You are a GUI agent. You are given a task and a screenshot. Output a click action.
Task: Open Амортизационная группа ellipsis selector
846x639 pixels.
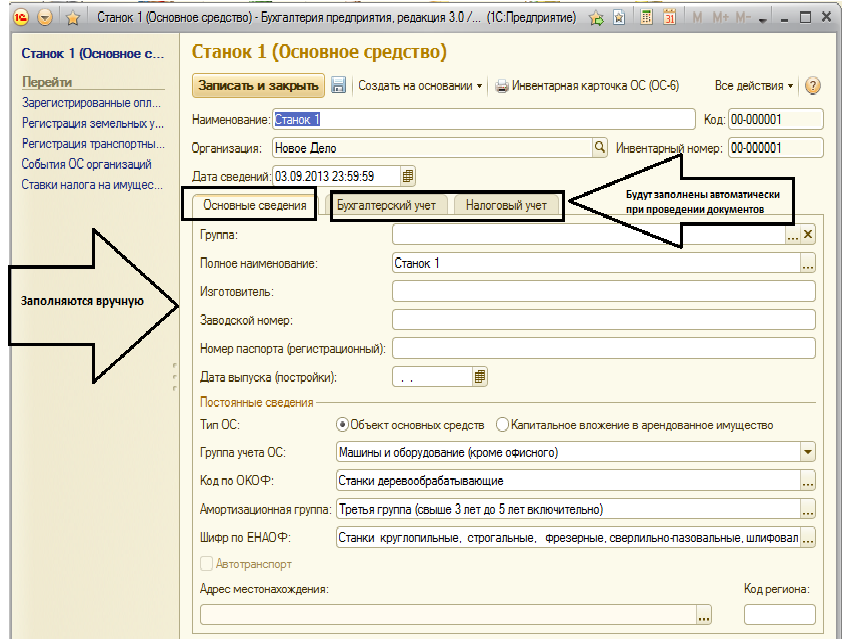(x=808, y=509)
